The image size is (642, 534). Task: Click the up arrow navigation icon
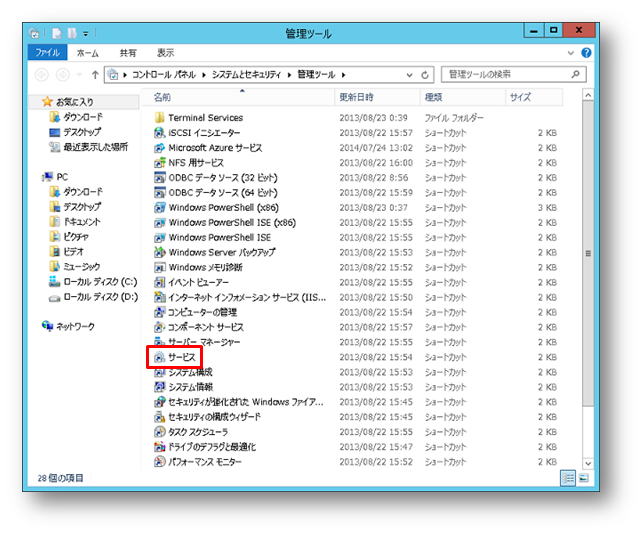(95, 75)
